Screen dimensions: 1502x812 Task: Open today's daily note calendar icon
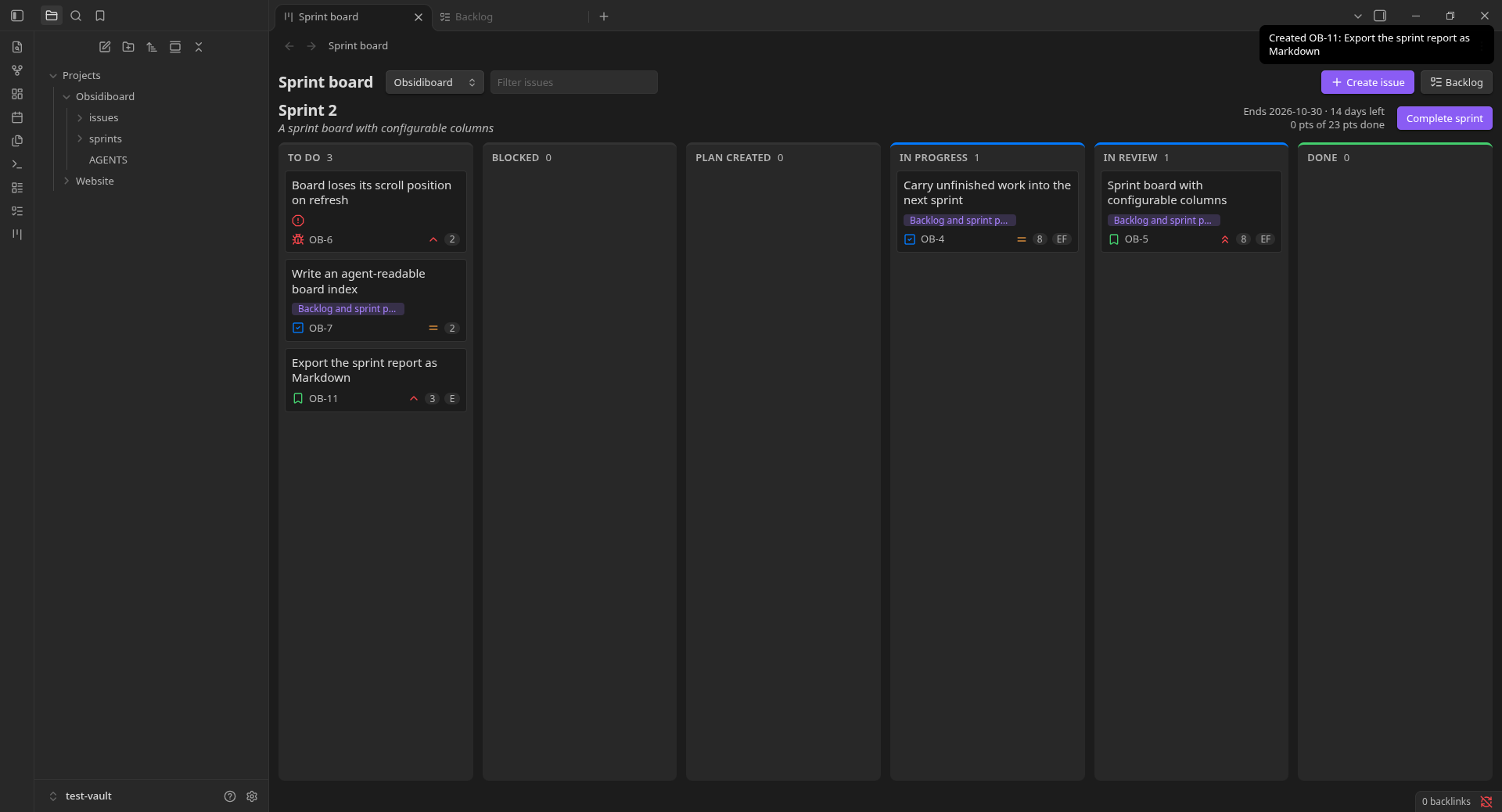[17, 117]
